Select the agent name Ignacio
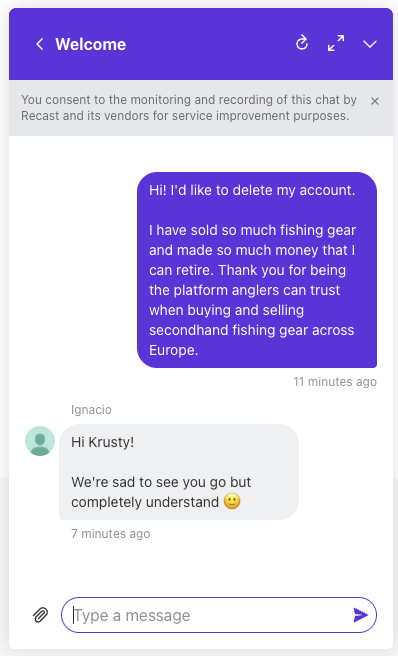 (91, 410)
